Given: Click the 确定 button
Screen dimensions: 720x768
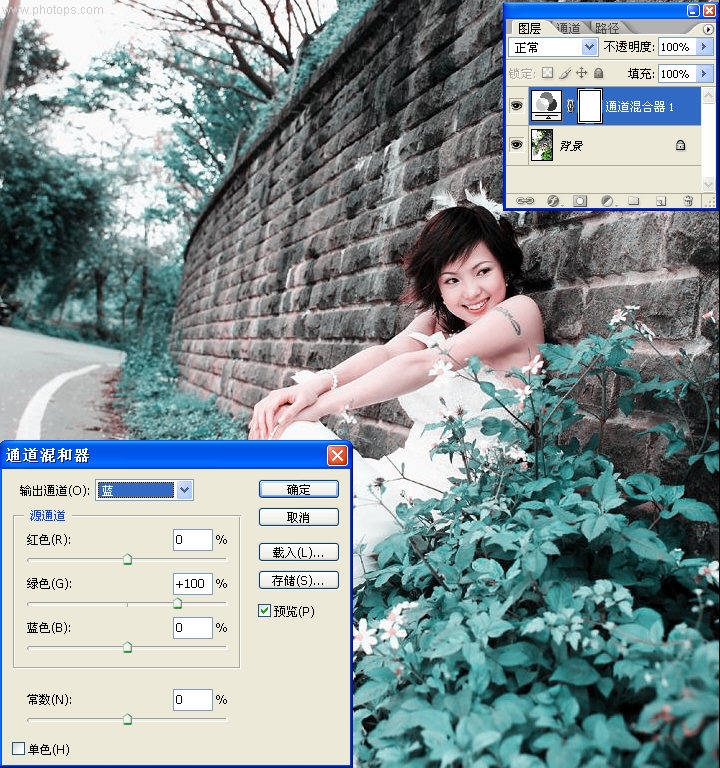Looking at the screenshot, I should coord(298,489).
